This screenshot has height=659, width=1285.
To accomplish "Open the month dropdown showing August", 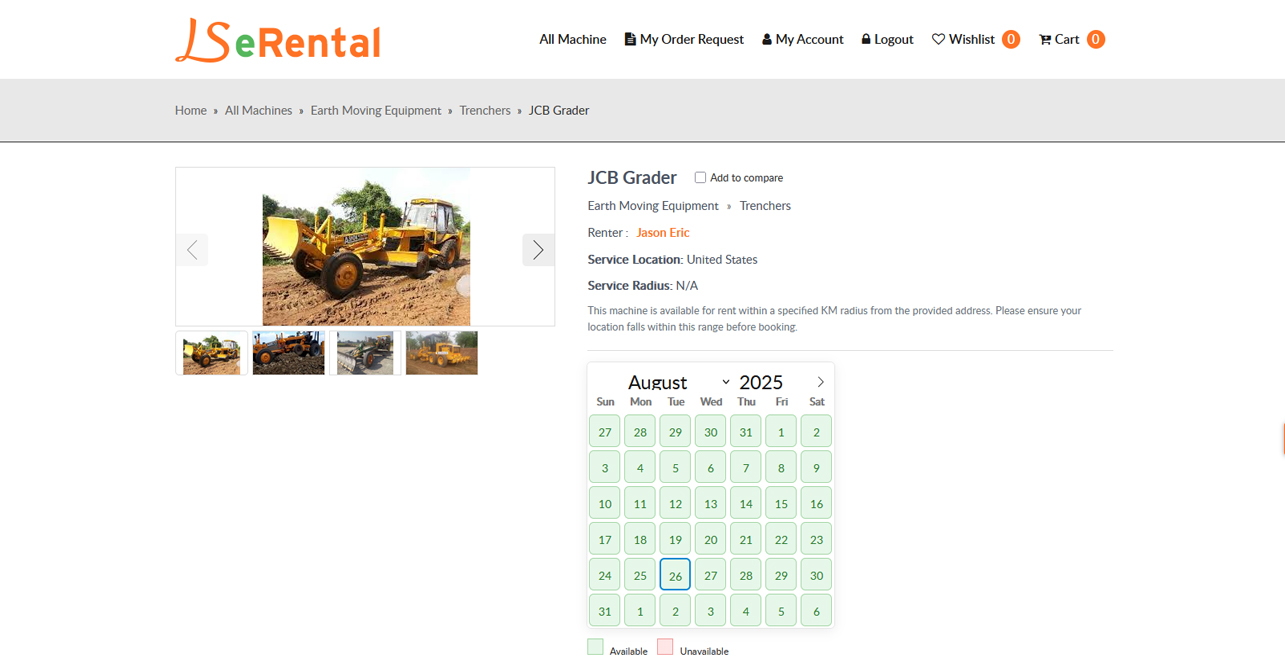I will coord(678,382).
